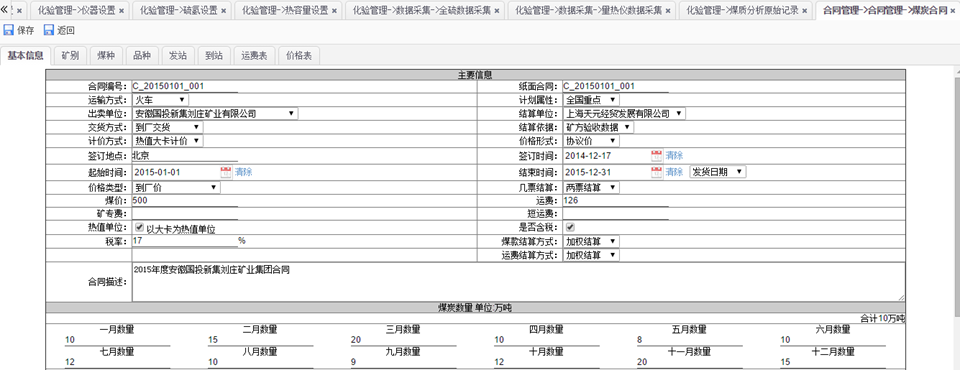Toggle the 是否含税 checkbox
The height and width of the screenshot is (370, 960).
coord(570,227)
